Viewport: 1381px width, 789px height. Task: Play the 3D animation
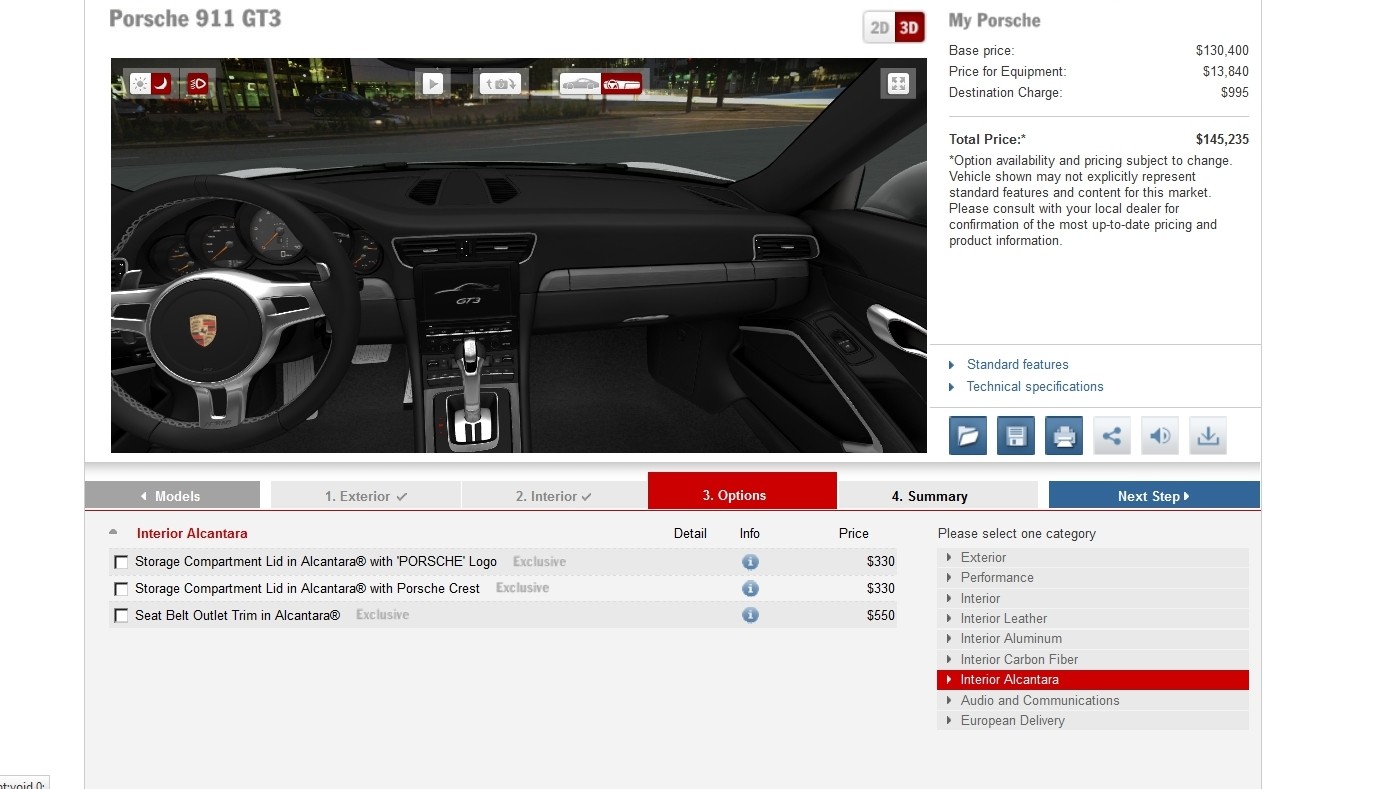pyautogui.click(x=432, y=84)
